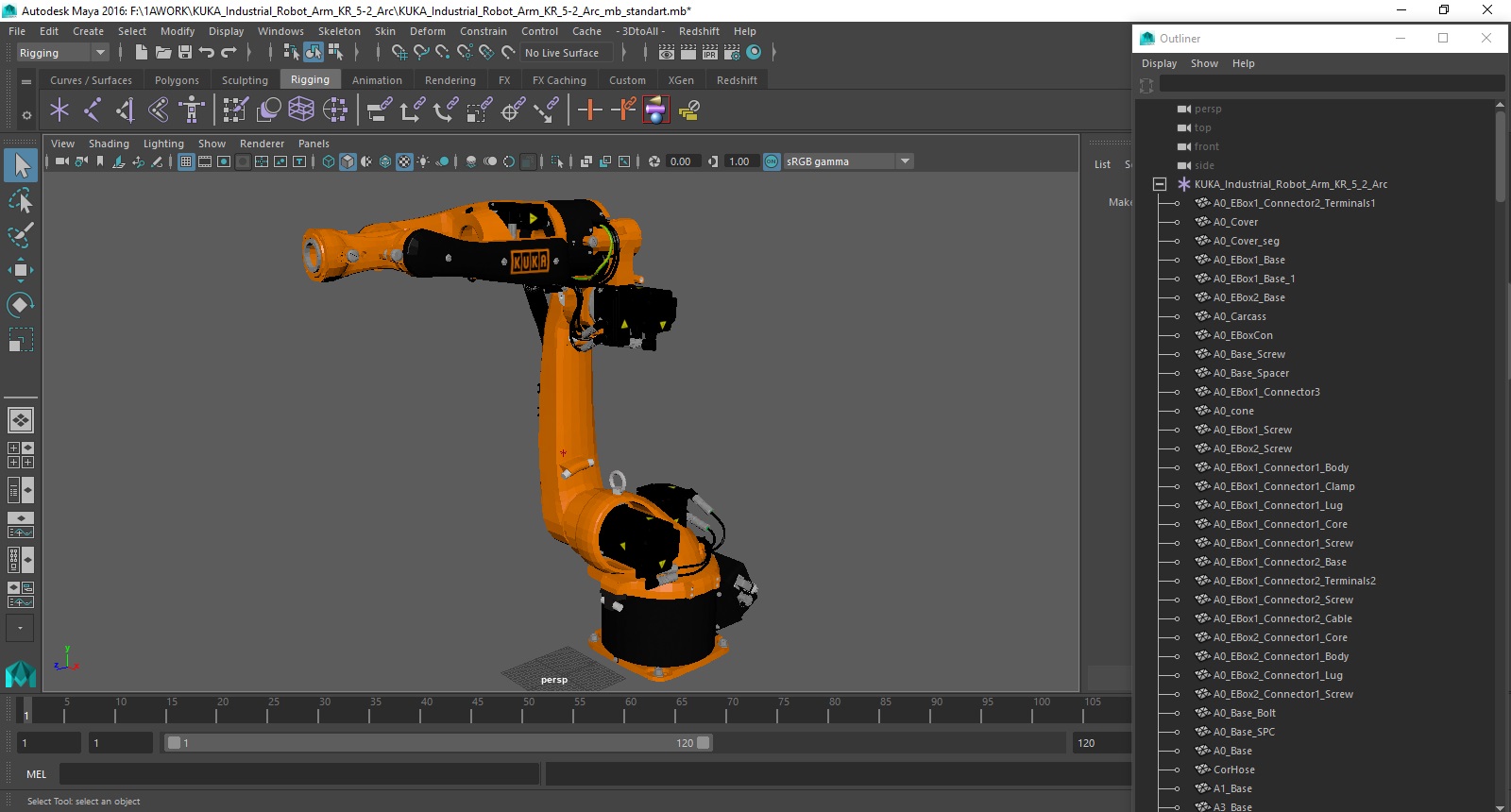Open the viewport Renderer menu
Screen dimensions: 1511x812
tap(262, 144)
